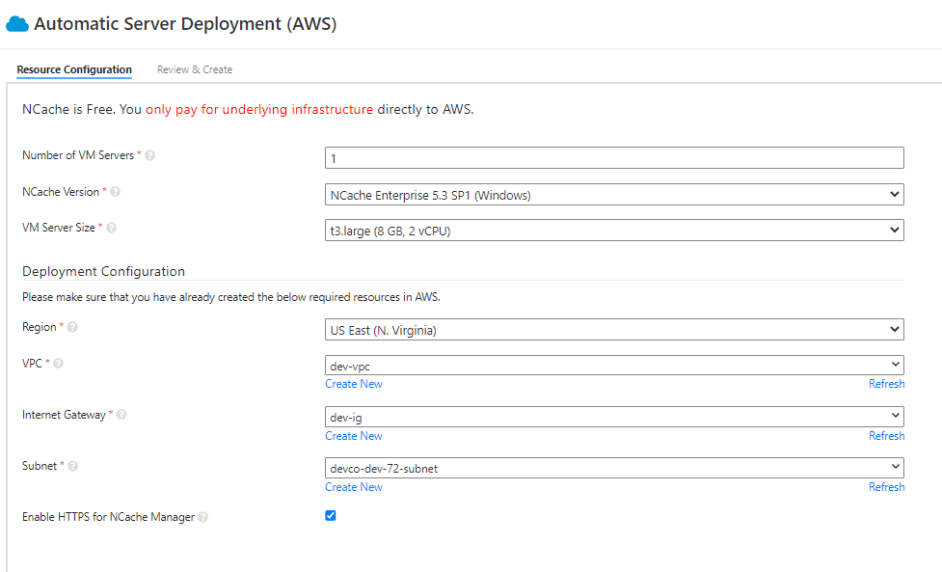The image size is (942, 572).
Task: Click the help icon next to VPC
Action: pyautogui.click(x=58, y=364)
